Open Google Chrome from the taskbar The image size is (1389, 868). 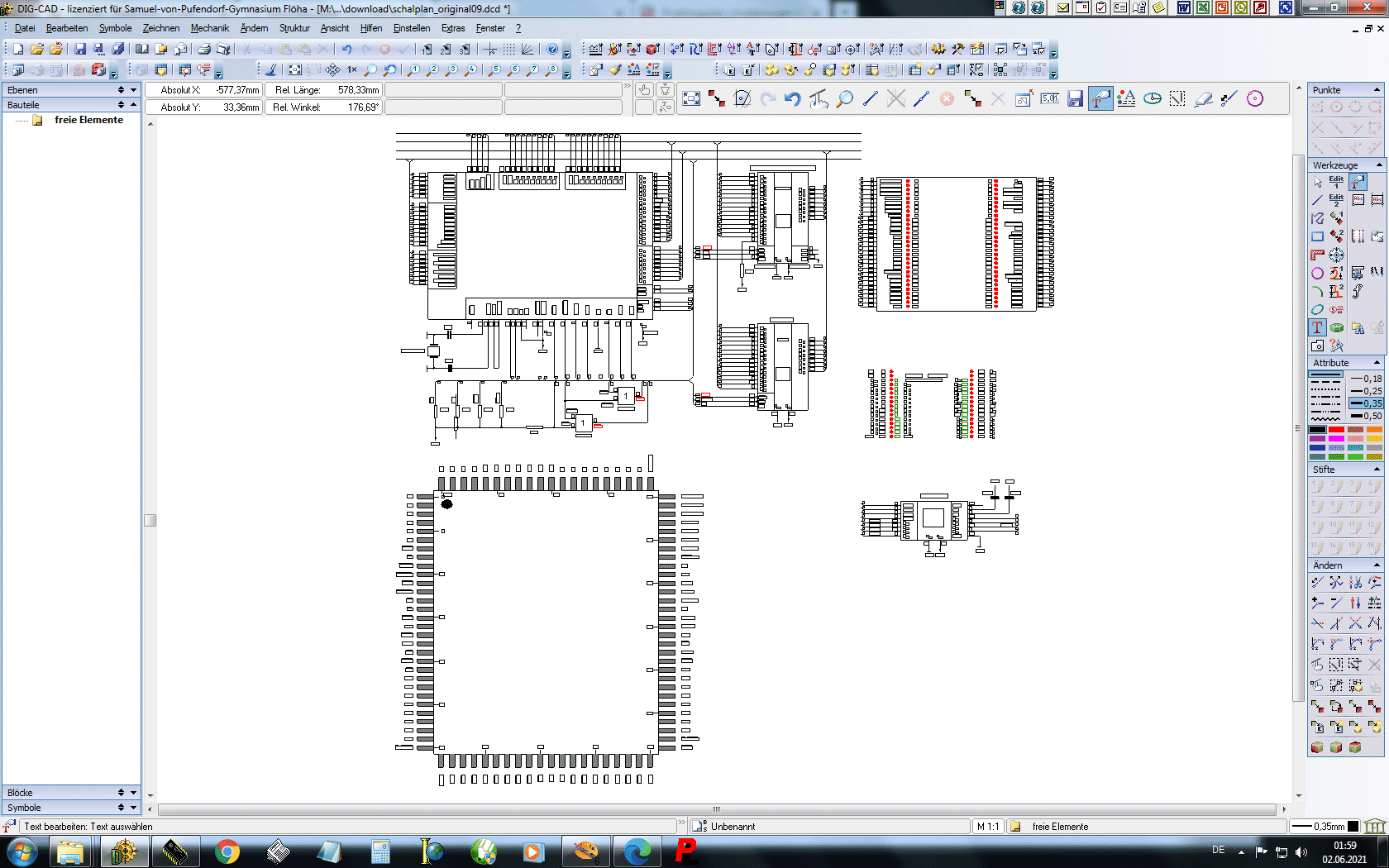[x=227, y=851]
